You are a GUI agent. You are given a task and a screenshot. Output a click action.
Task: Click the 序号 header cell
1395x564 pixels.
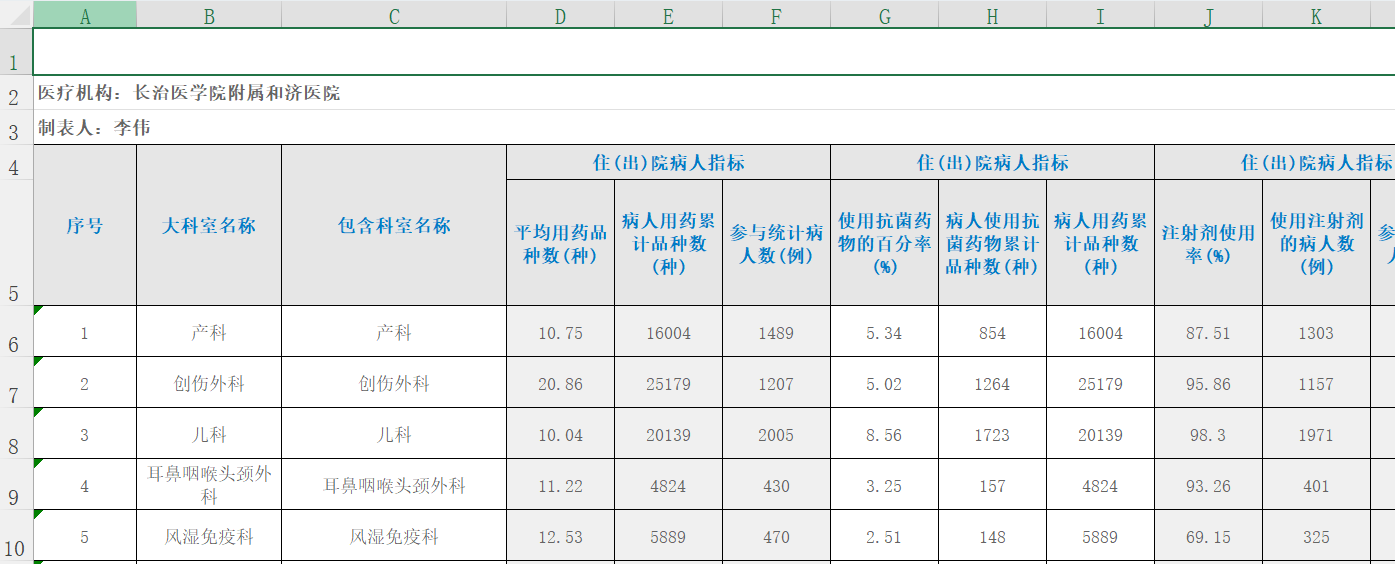point(84,226)
